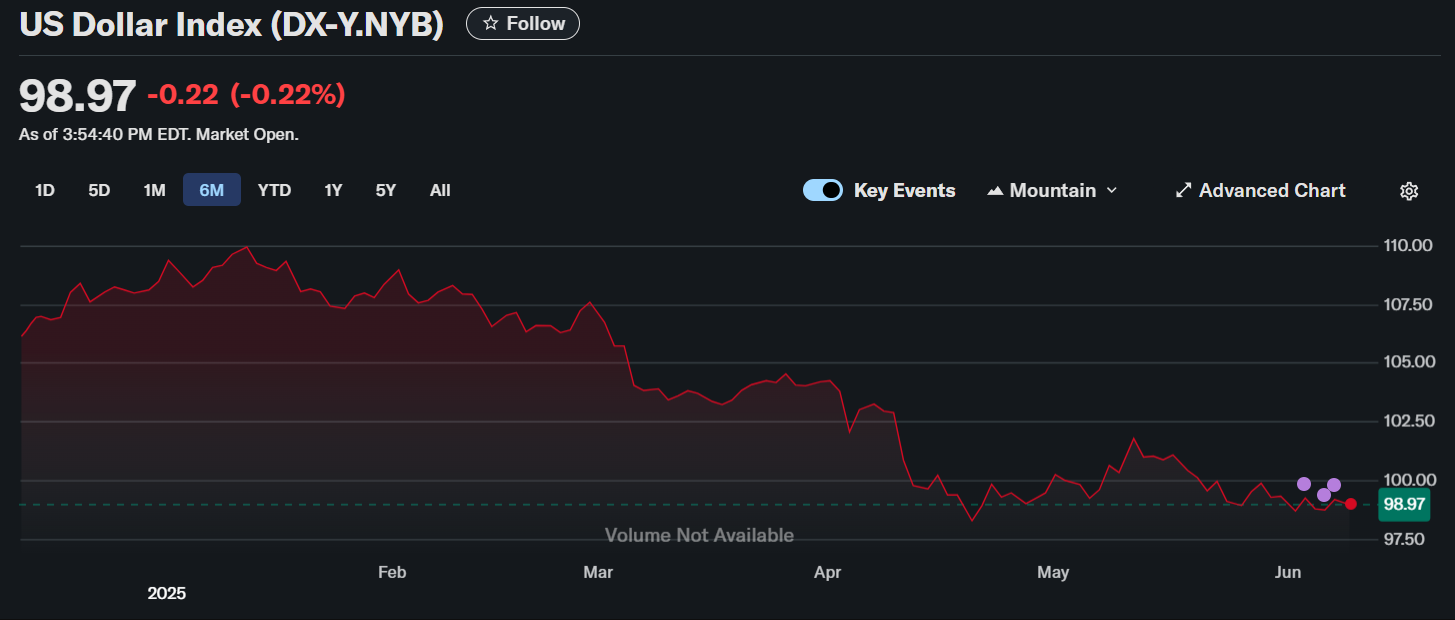
Task: Click the red current price dot
Action: click(x=1351, y=504)
